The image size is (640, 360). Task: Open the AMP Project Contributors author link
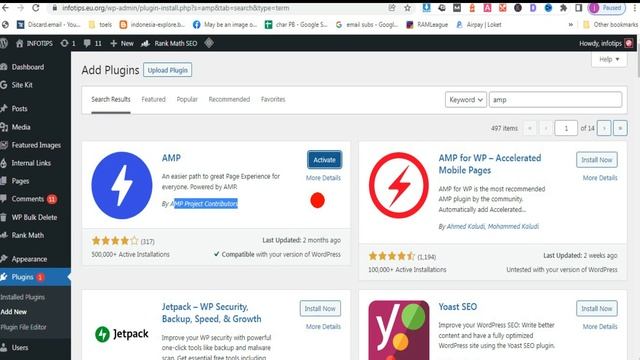click(204, 203)
